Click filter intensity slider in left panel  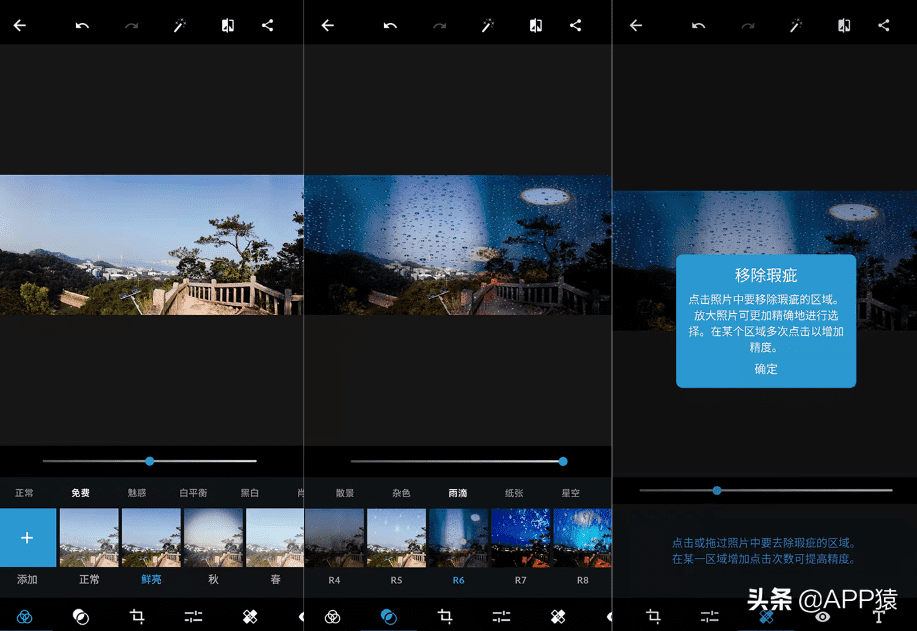coord(150,461)
